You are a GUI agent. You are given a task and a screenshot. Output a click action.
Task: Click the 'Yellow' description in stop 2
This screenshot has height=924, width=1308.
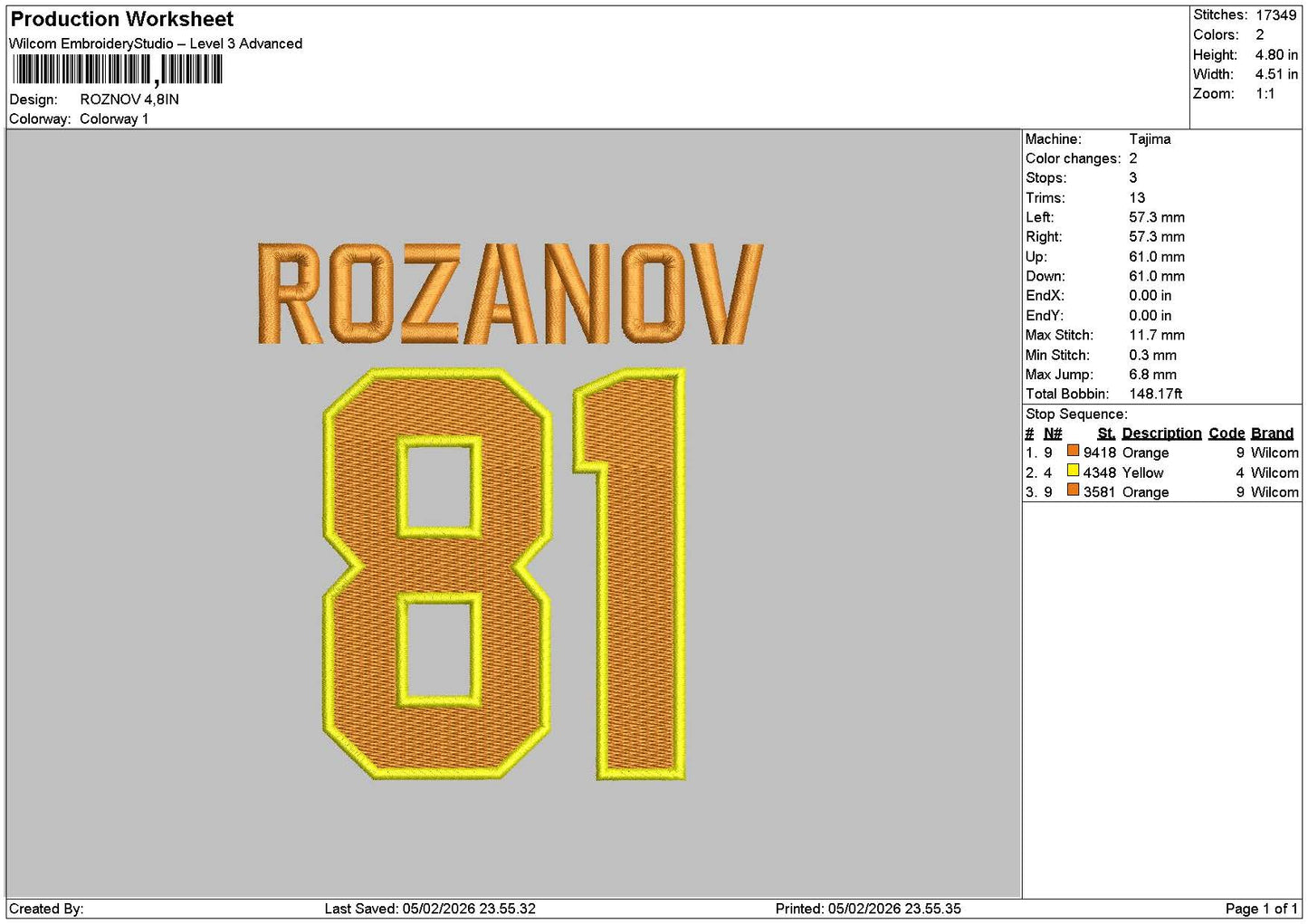1143,472
